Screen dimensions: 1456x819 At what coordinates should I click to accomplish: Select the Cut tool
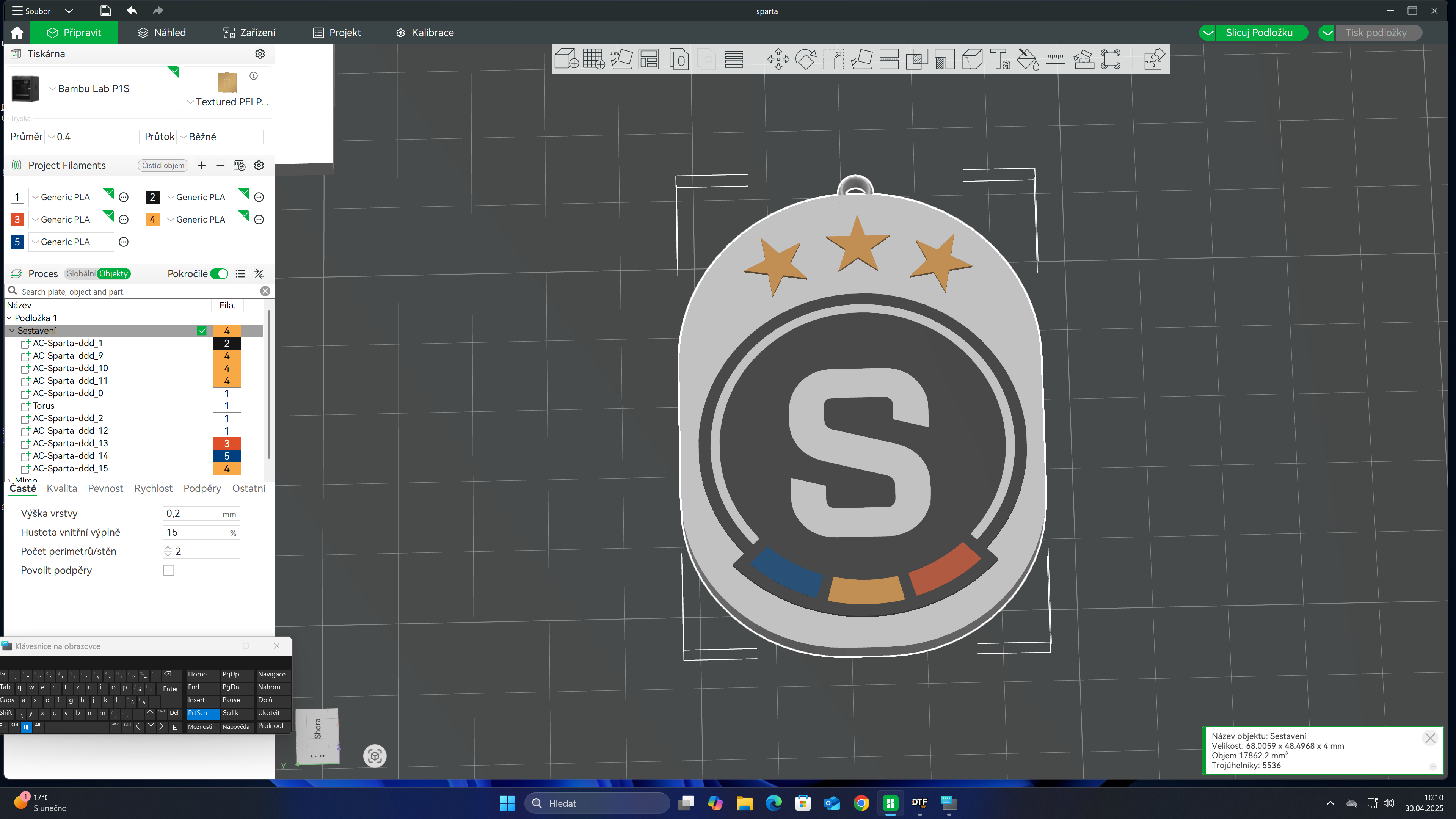889,59
